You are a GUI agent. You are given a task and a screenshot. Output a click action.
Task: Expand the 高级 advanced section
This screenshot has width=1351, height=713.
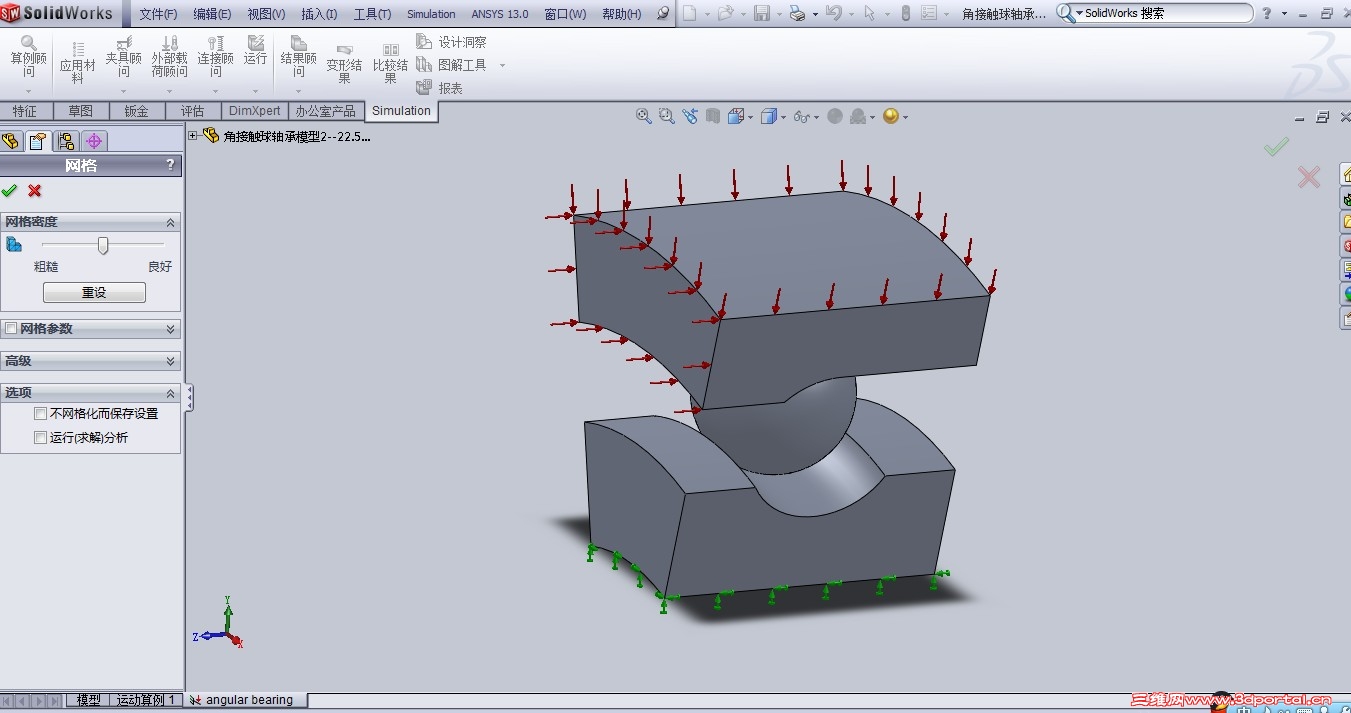click(x=170, y=361)
